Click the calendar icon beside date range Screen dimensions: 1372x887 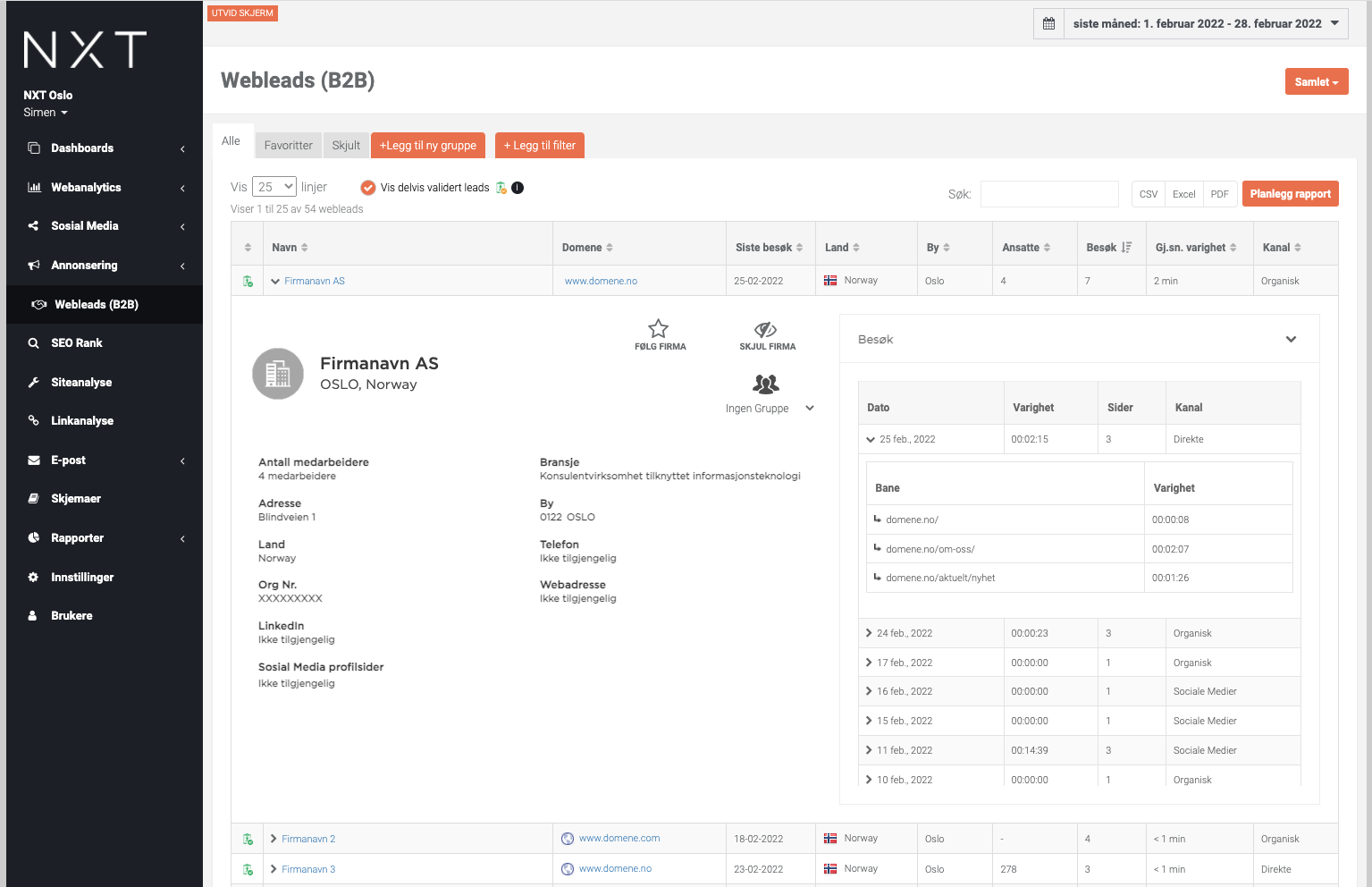[x=1048, y=23]
